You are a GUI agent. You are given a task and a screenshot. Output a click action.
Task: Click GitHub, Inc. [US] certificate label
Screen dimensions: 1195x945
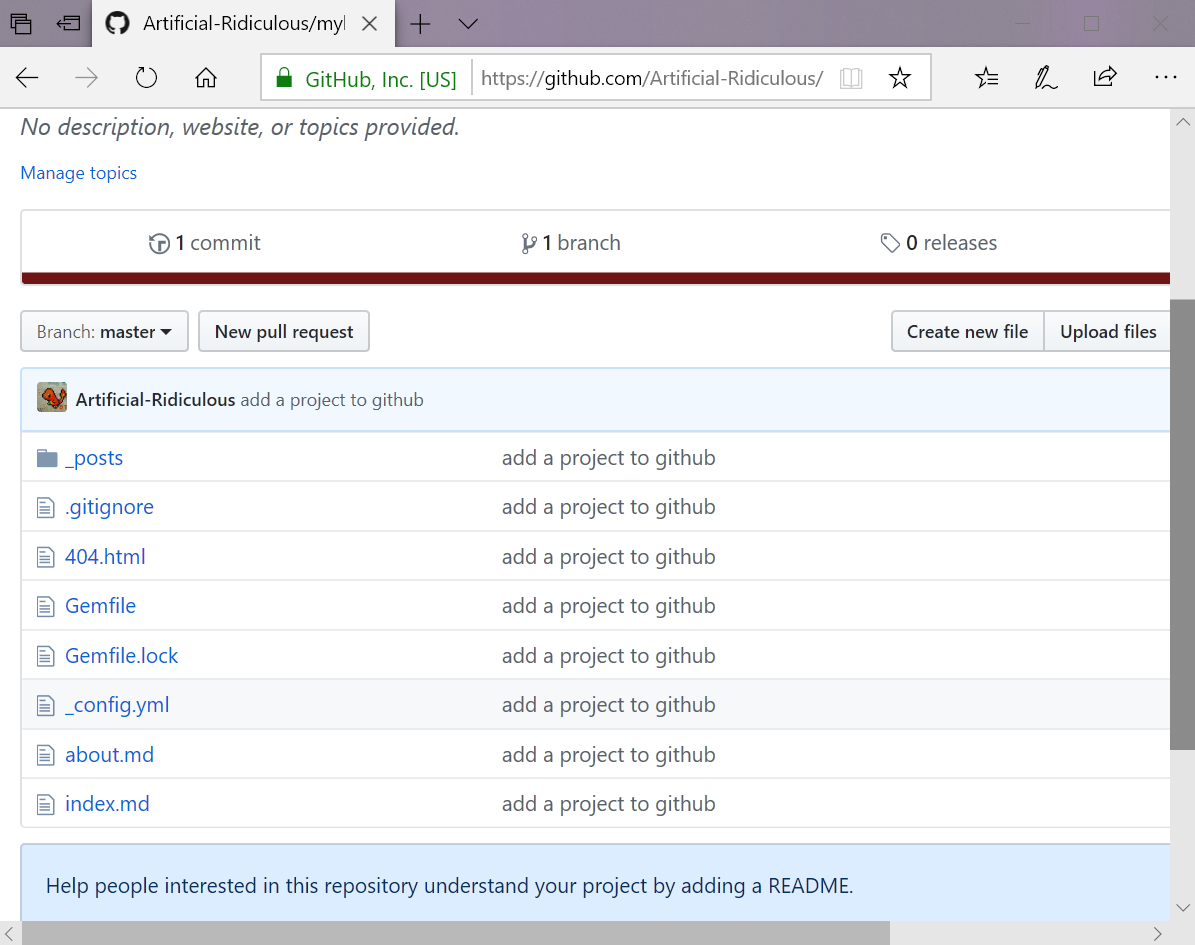(380, 79)
